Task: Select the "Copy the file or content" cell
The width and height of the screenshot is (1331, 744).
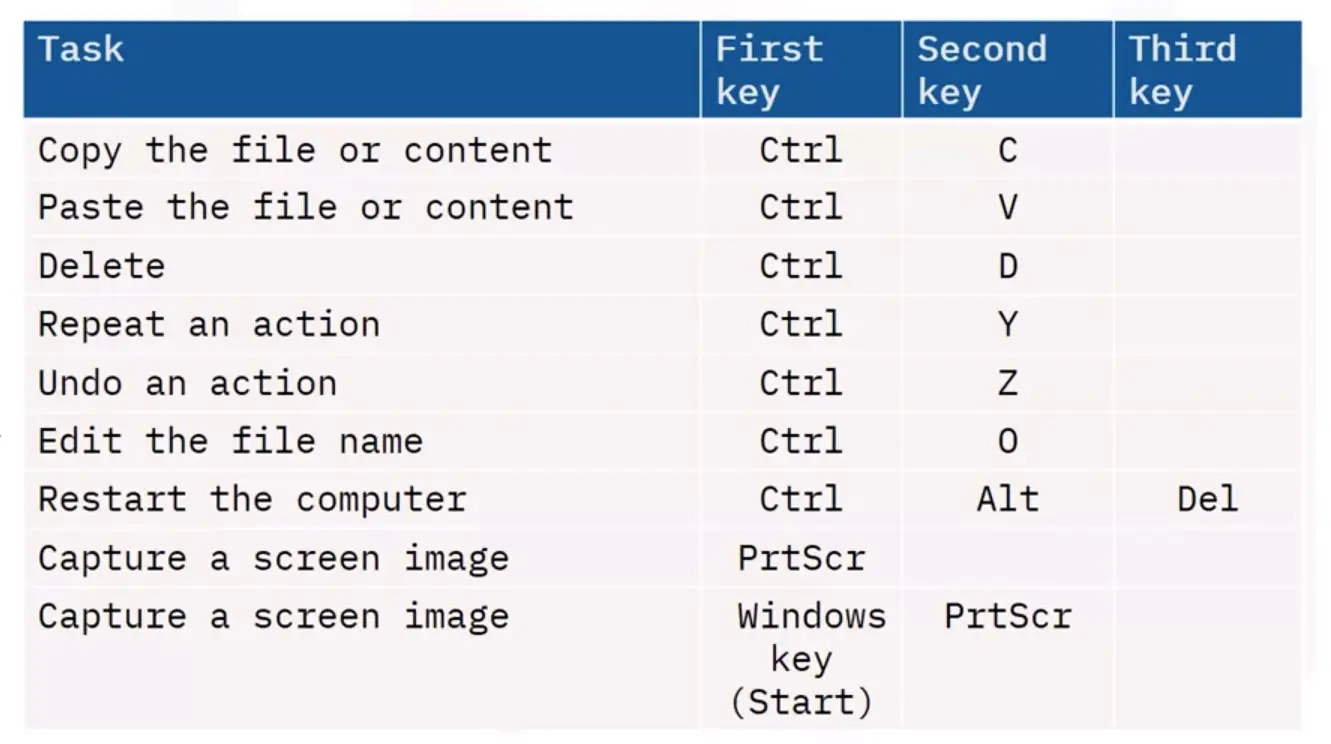Action: point(295,151)
